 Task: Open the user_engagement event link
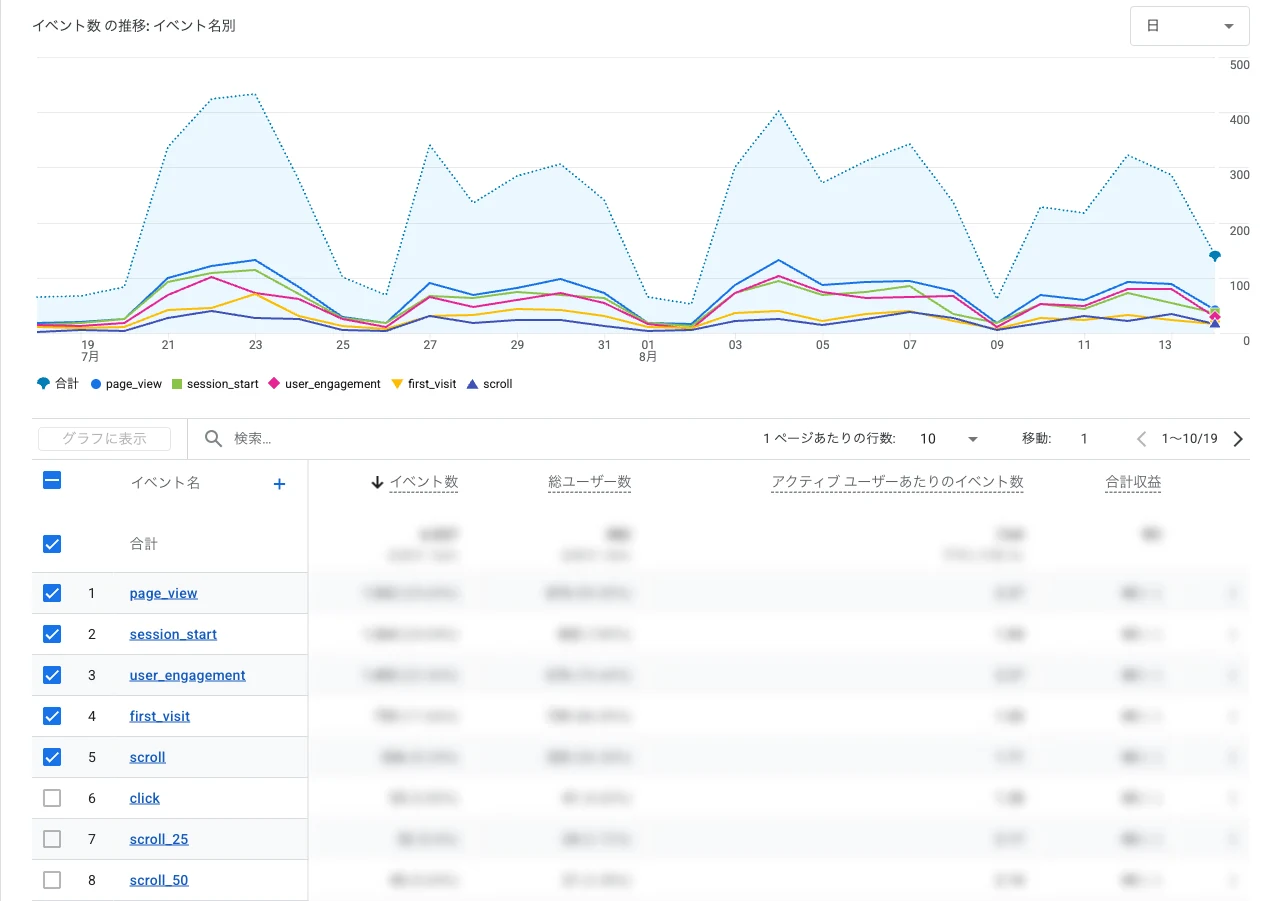[x=187, y=675]
